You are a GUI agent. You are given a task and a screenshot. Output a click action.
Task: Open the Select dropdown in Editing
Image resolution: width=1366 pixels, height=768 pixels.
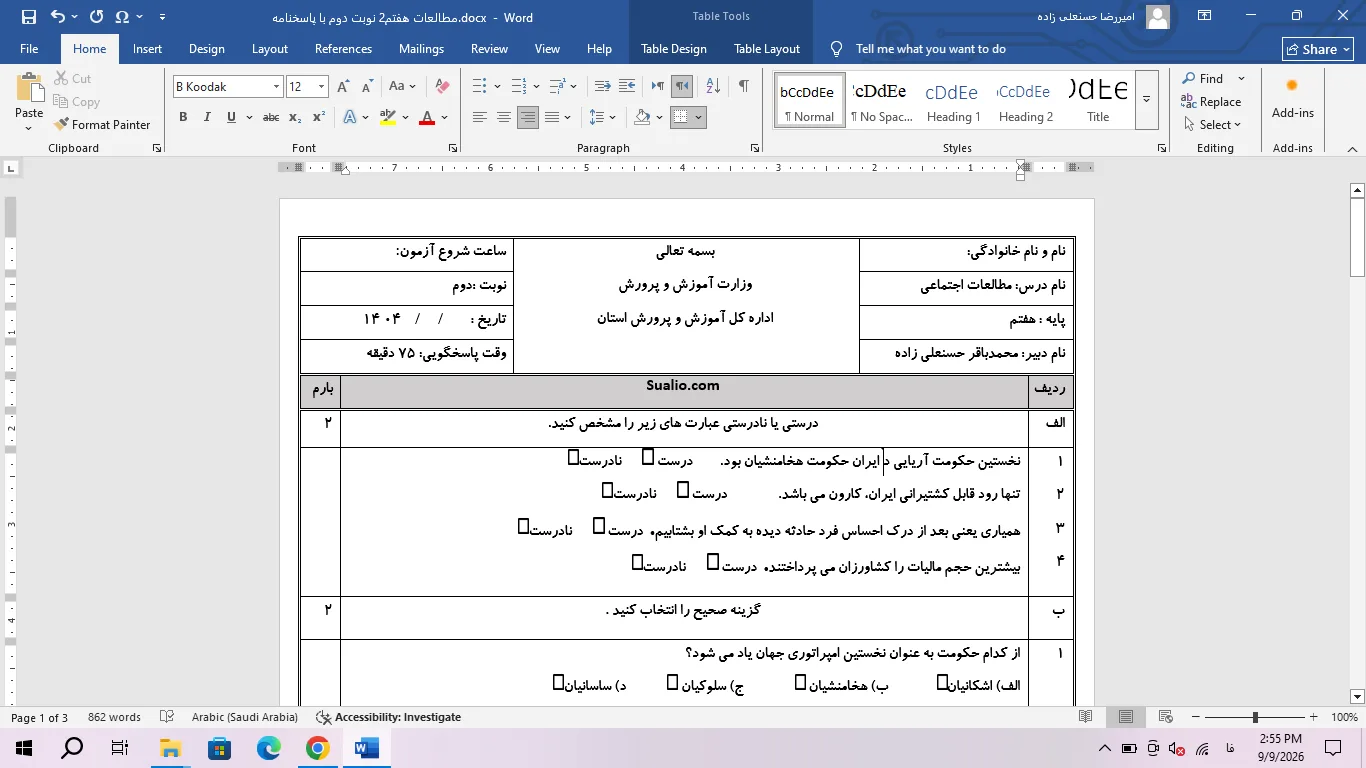[x=1211, y=125]
